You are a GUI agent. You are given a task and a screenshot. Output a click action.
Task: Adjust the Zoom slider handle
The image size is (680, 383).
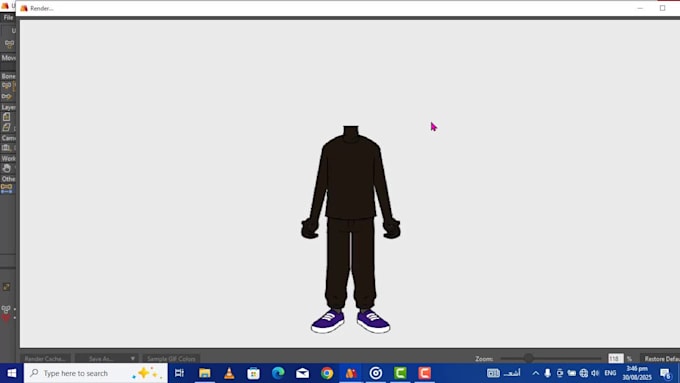pyautogui.click(x=528, y=358)
